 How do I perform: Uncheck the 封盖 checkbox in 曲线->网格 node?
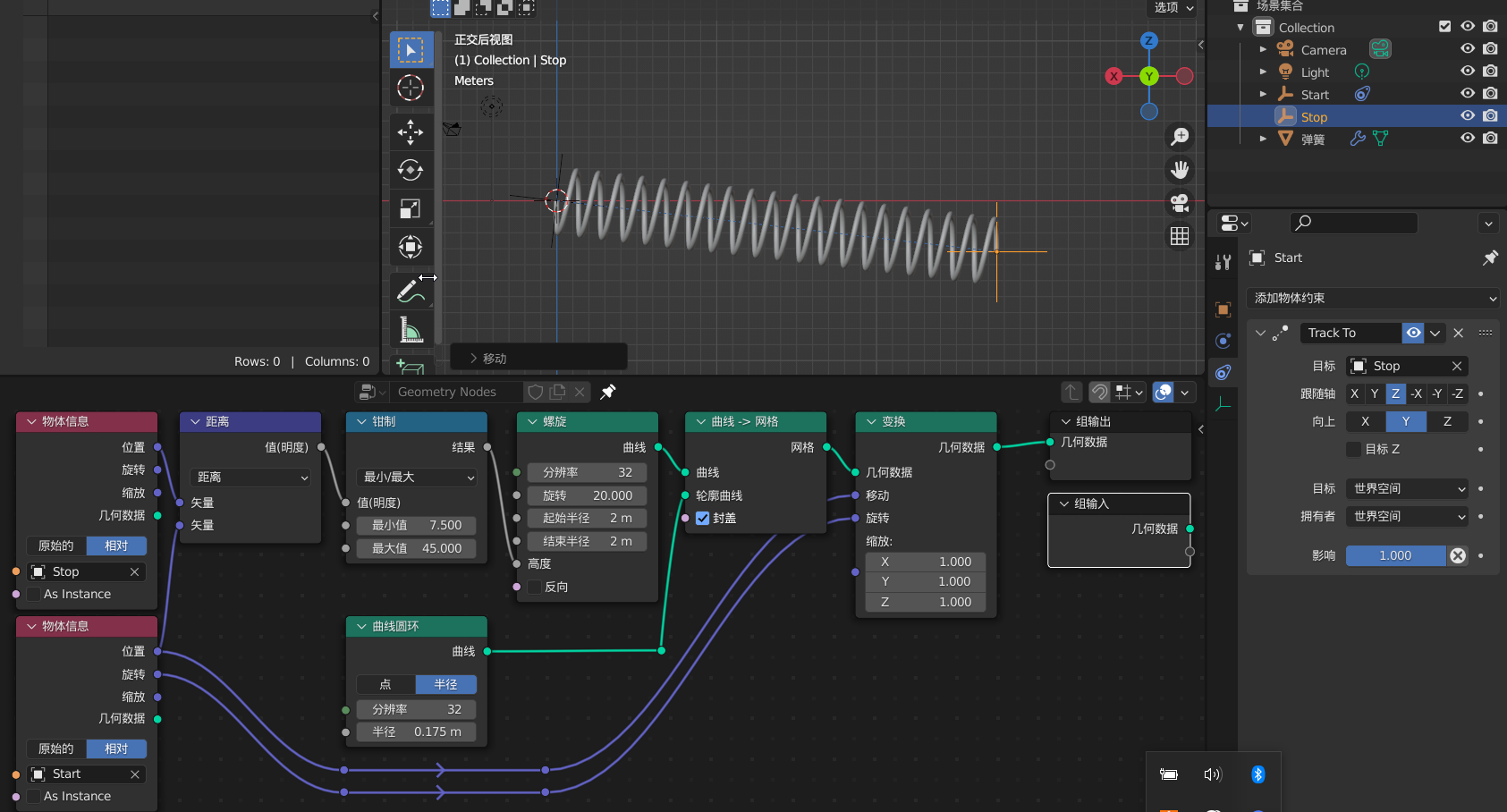(703, 518)
